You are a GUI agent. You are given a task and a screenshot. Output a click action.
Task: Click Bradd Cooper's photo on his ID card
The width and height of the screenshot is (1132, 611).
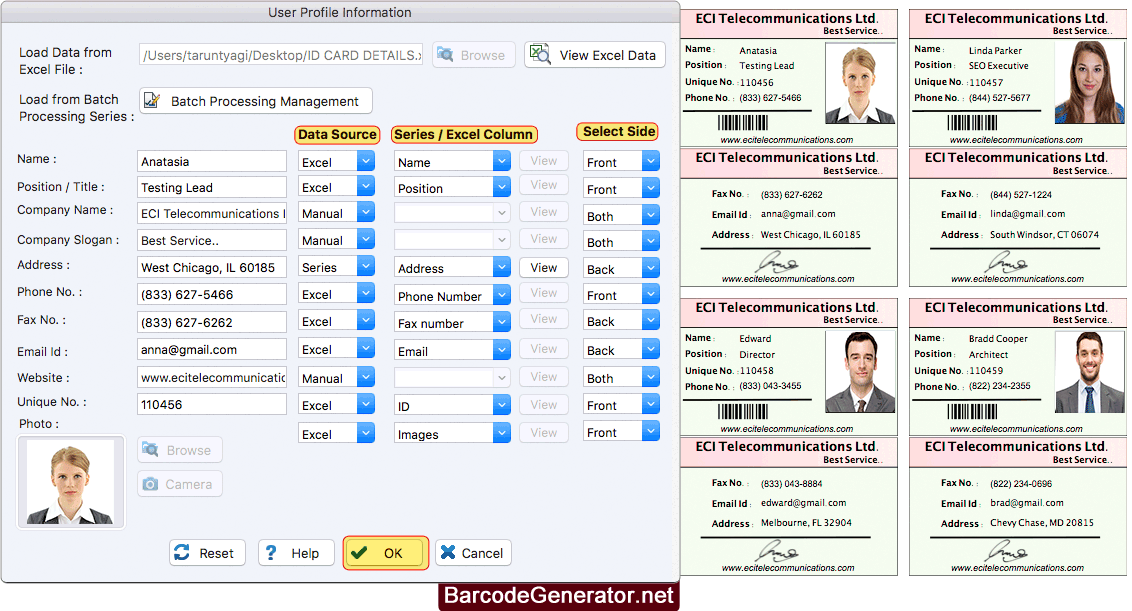pyautogui.click(x=1089, y=372)
